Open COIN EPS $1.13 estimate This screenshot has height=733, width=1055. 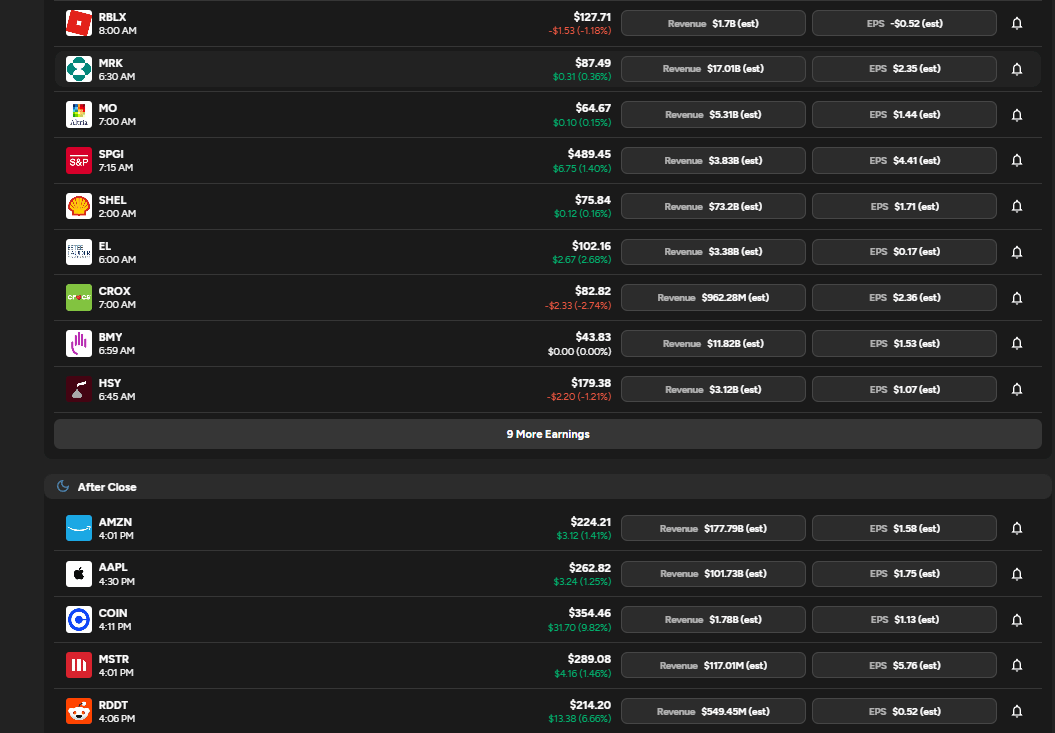[x=904, y=620]
